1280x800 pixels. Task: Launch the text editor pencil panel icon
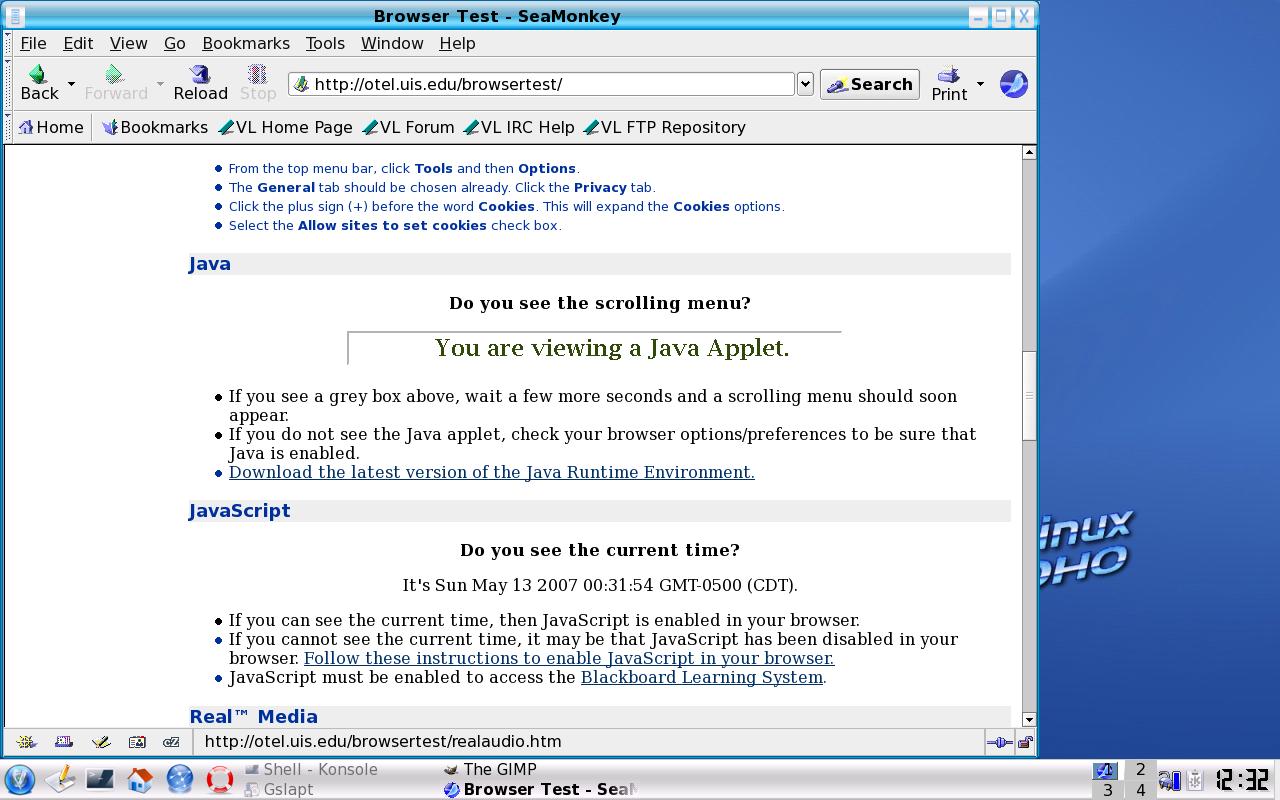[60, 779]
